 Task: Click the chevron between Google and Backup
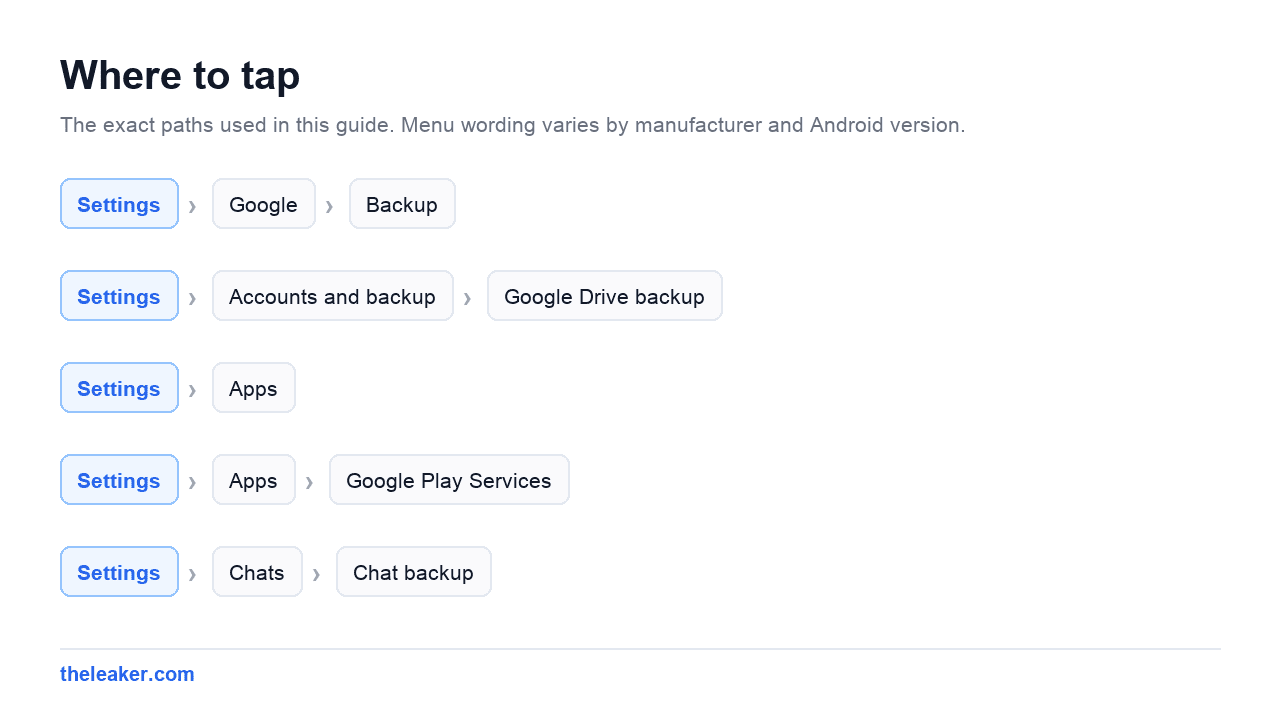[x=329, y=206]
